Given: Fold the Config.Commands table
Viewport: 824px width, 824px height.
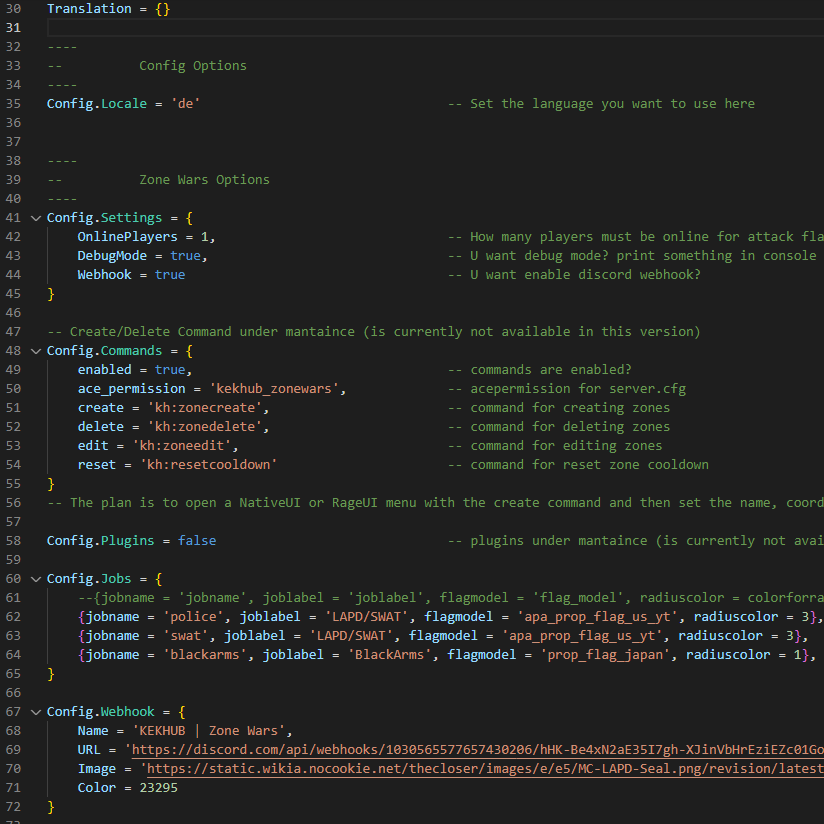Looking at the screenshot, I should [x=37, y=351].
